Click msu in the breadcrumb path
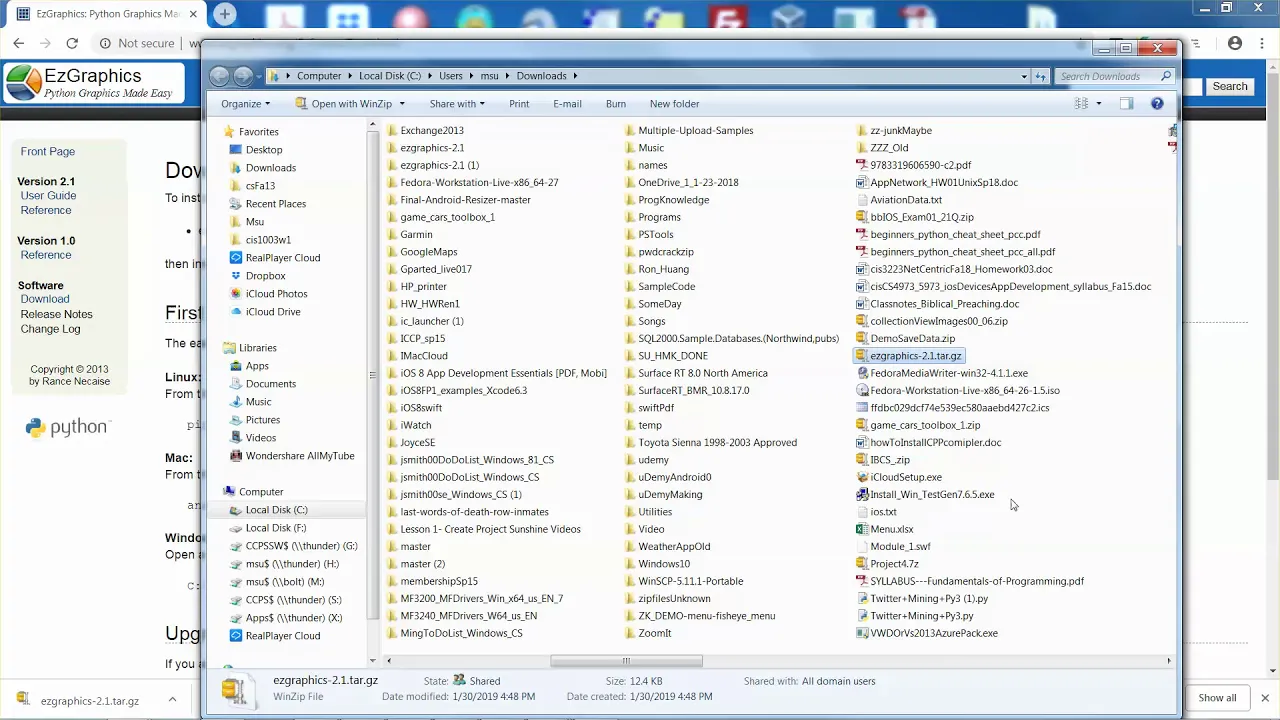Image resolution: width=1280 pixels, height=720 pixels. [489, 76]
